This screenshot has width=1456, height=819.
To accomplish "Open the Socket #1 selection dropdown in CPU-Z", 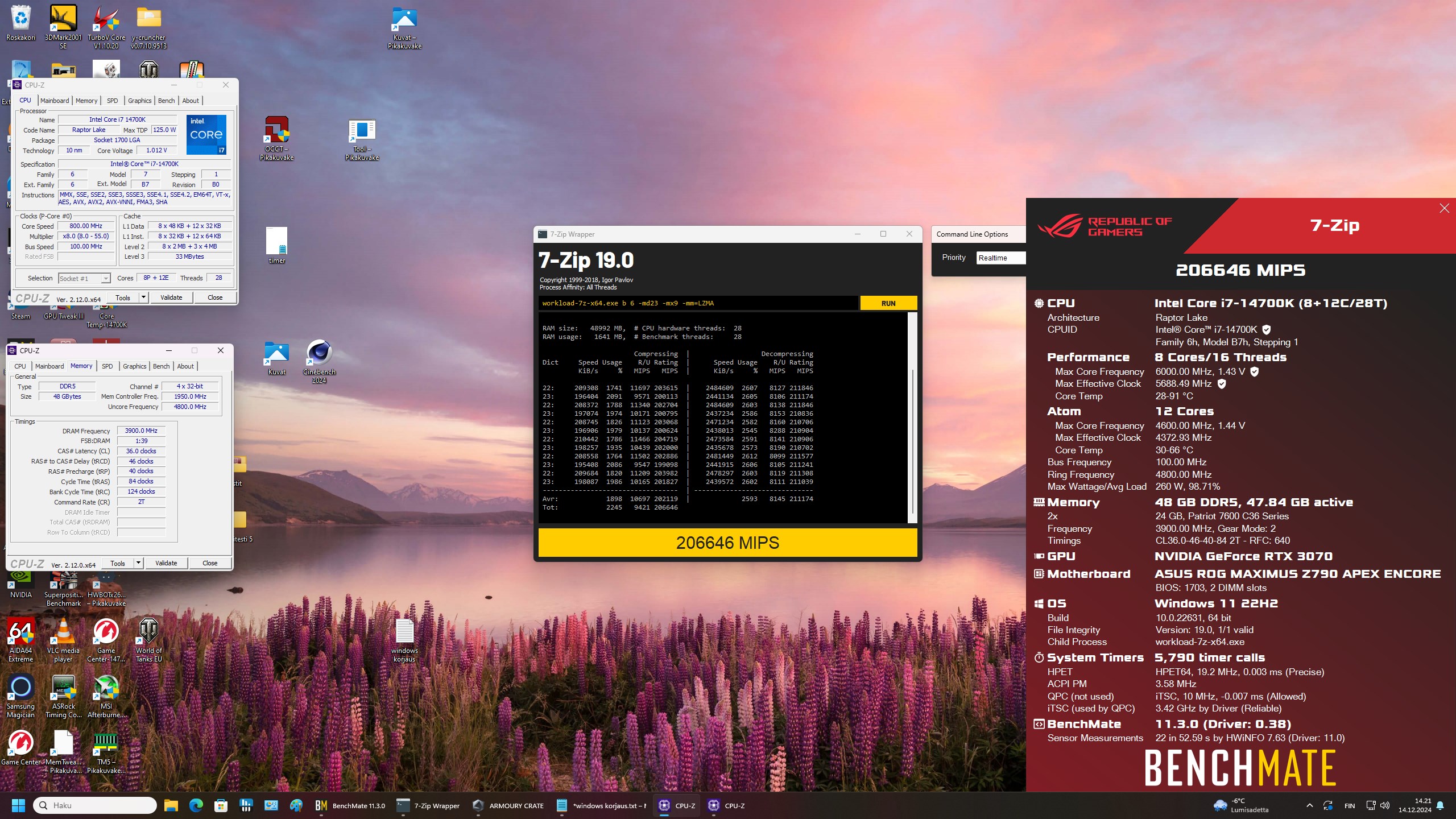I will coord(84,278).
